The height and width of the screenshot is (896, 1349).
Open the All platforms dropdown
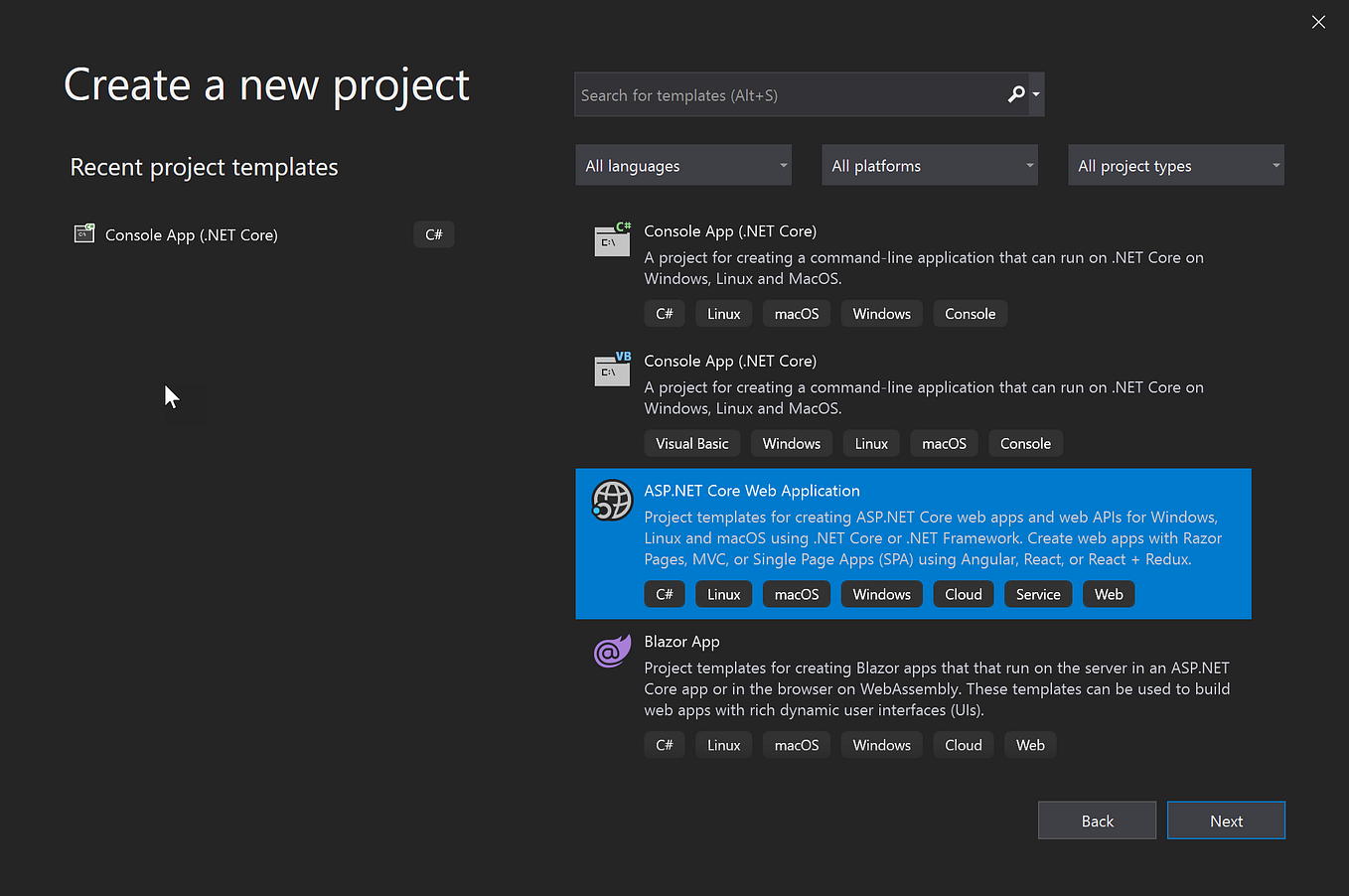929,165
